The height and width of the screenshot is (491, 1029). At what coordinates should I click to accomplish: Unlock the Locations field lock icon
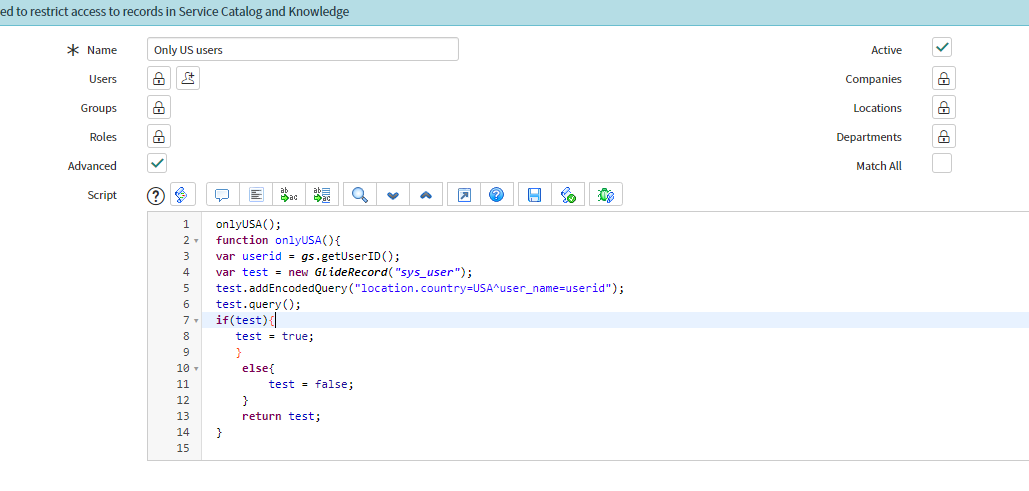pyautogui.click(x=944, y=108)
